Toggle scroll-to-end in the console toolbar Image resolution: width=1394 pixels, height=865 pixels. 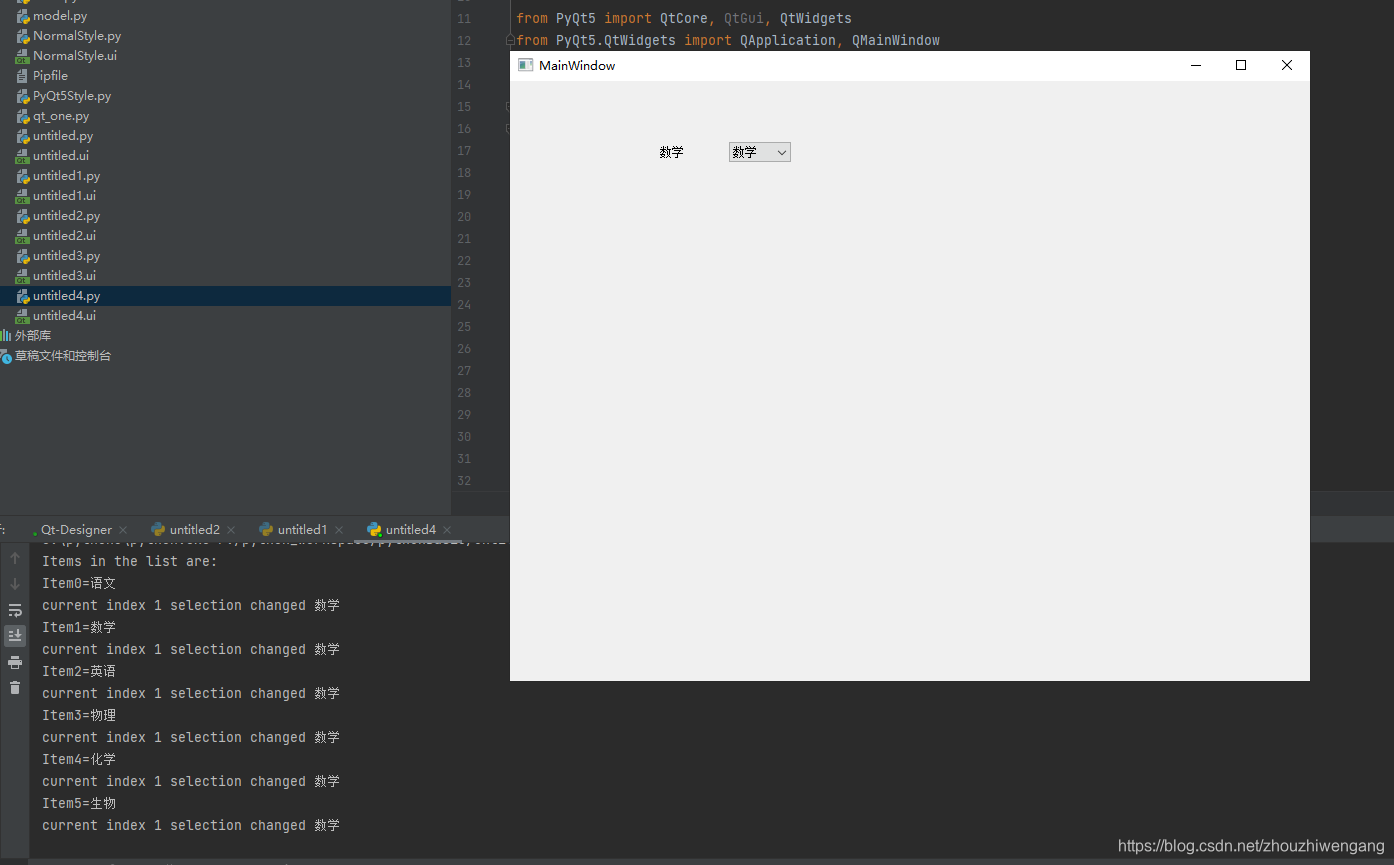15,635
